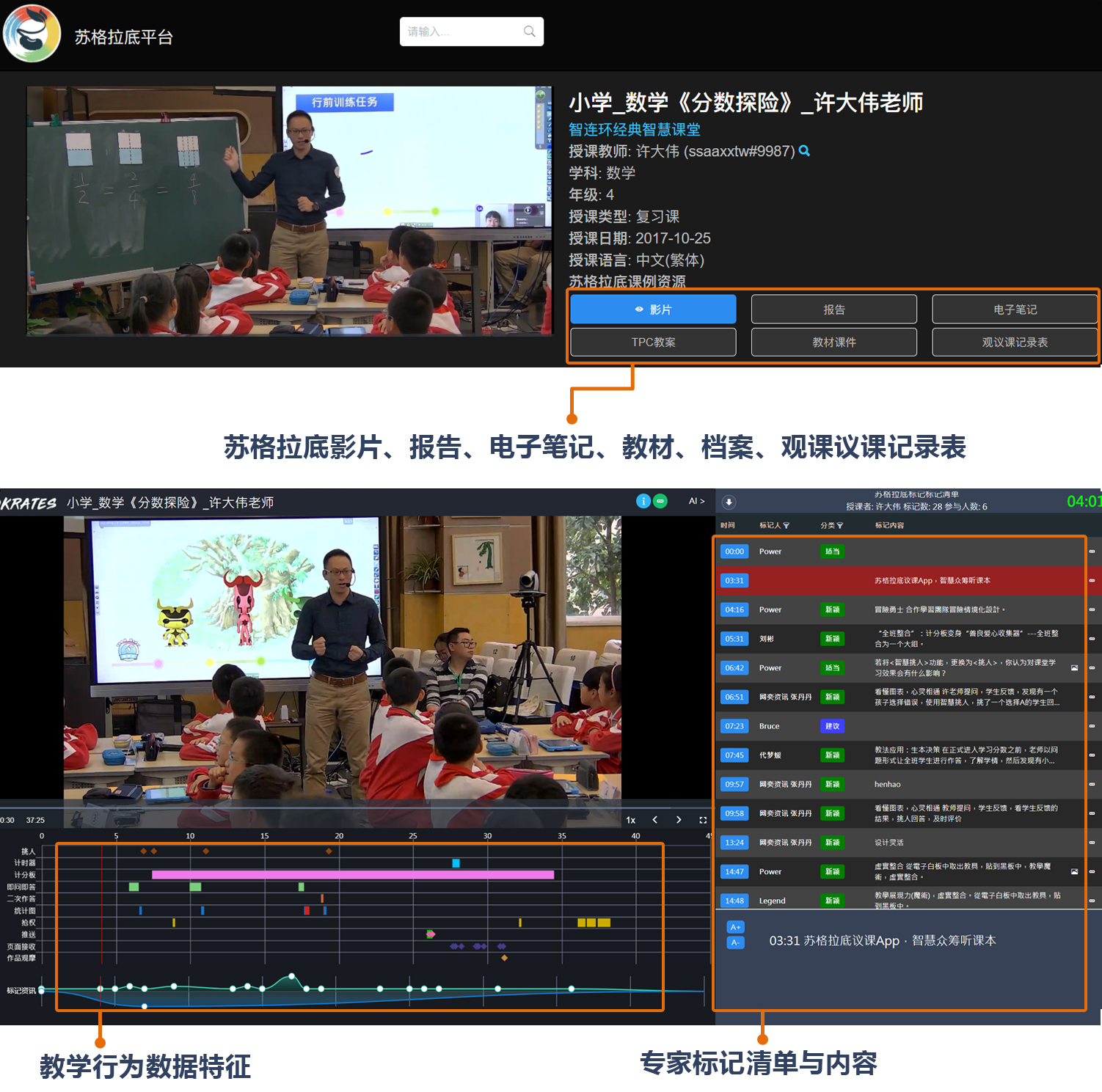
Task: Jump to the 04:16 marker timestamp
Action: pyautogui.click(x=734, y=610)
